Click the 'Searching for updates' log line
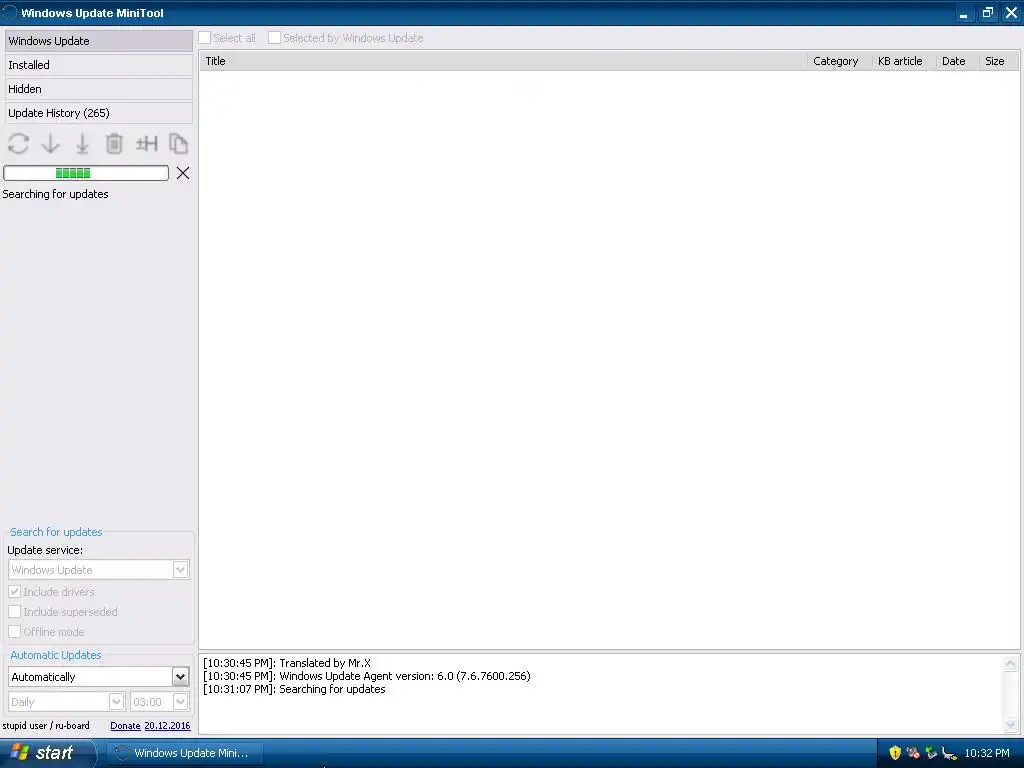This screenshot has width=1024, height=768. pos(294,689)
